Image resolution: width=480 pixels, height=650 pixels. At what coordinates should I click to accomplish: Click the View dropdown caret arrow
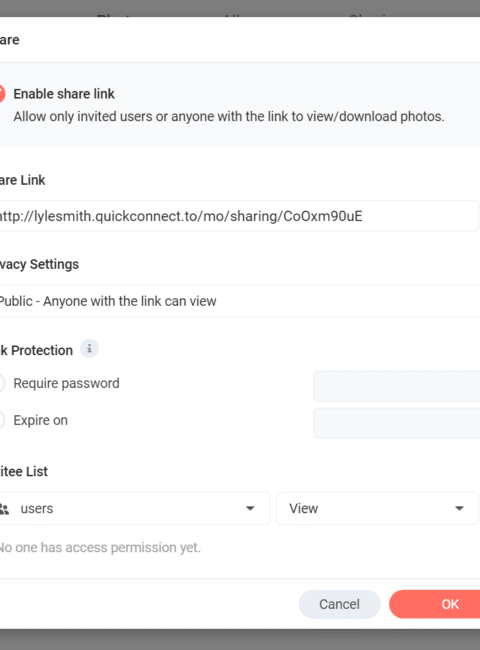click(459, 509)
